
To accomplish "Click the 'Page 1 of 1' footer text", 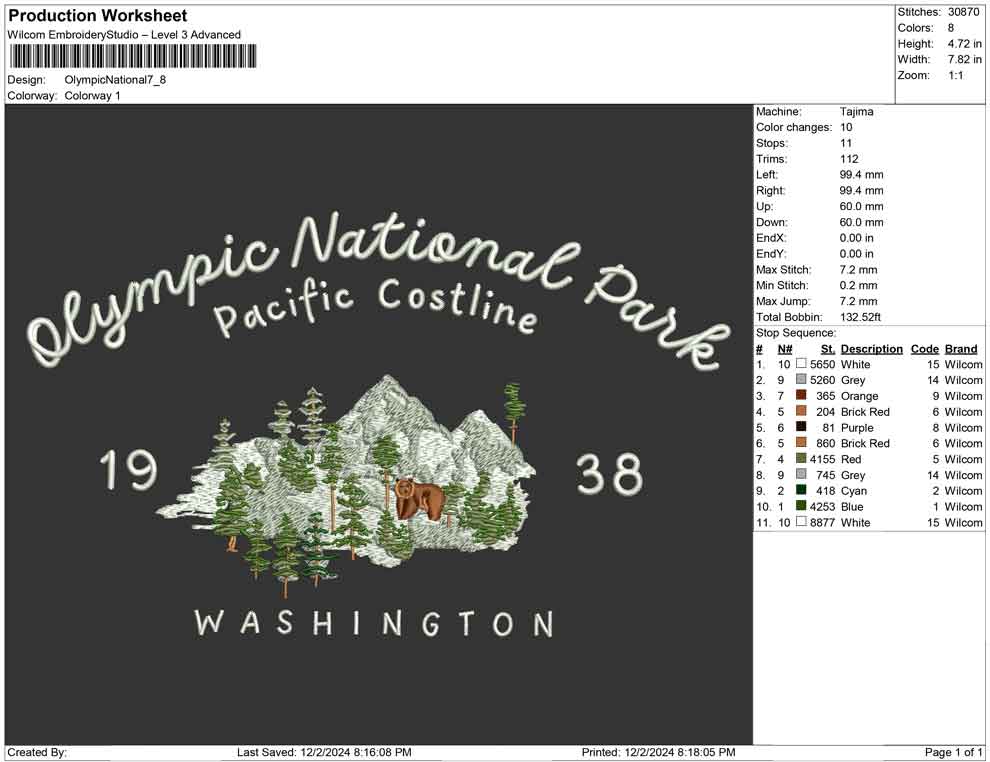I will (953, 752).
